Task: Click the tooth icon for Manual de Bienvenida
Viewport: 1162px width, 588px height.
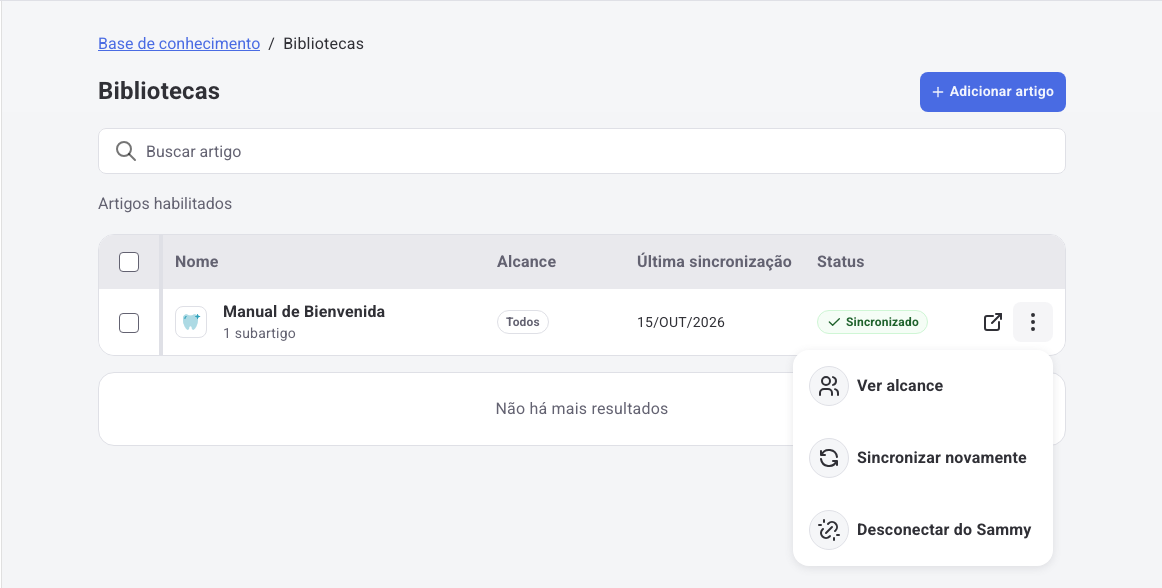Action: [x=191, y=322]
